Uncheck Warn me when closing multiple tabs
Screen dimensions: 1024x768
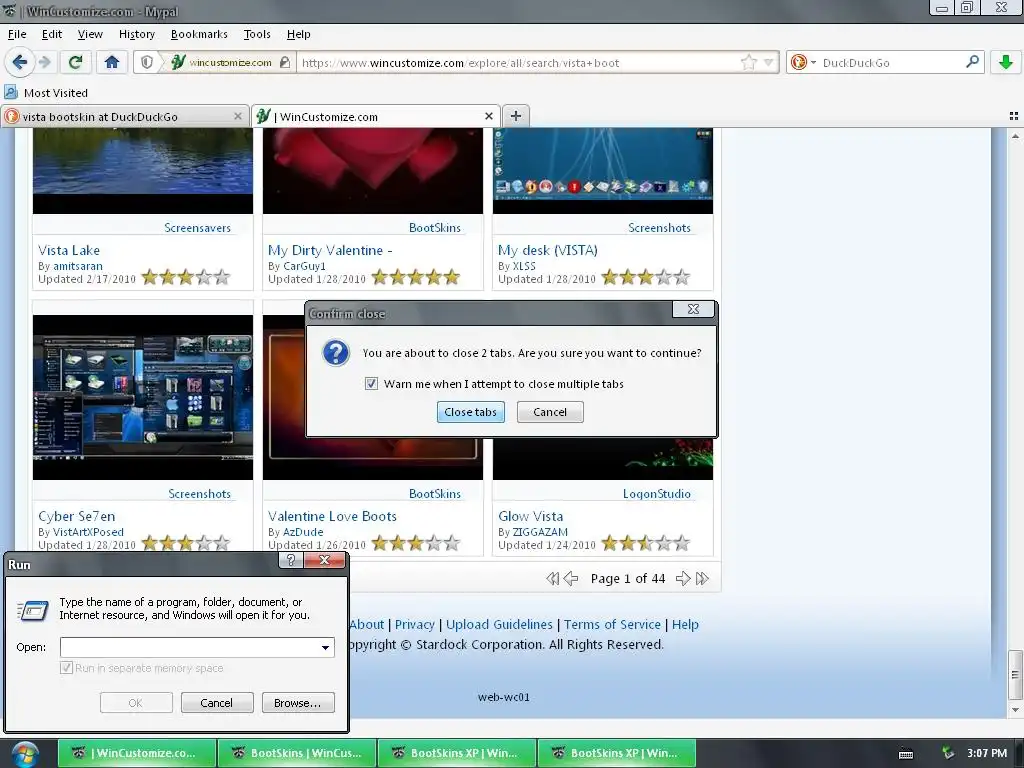(x=371, y=383)
